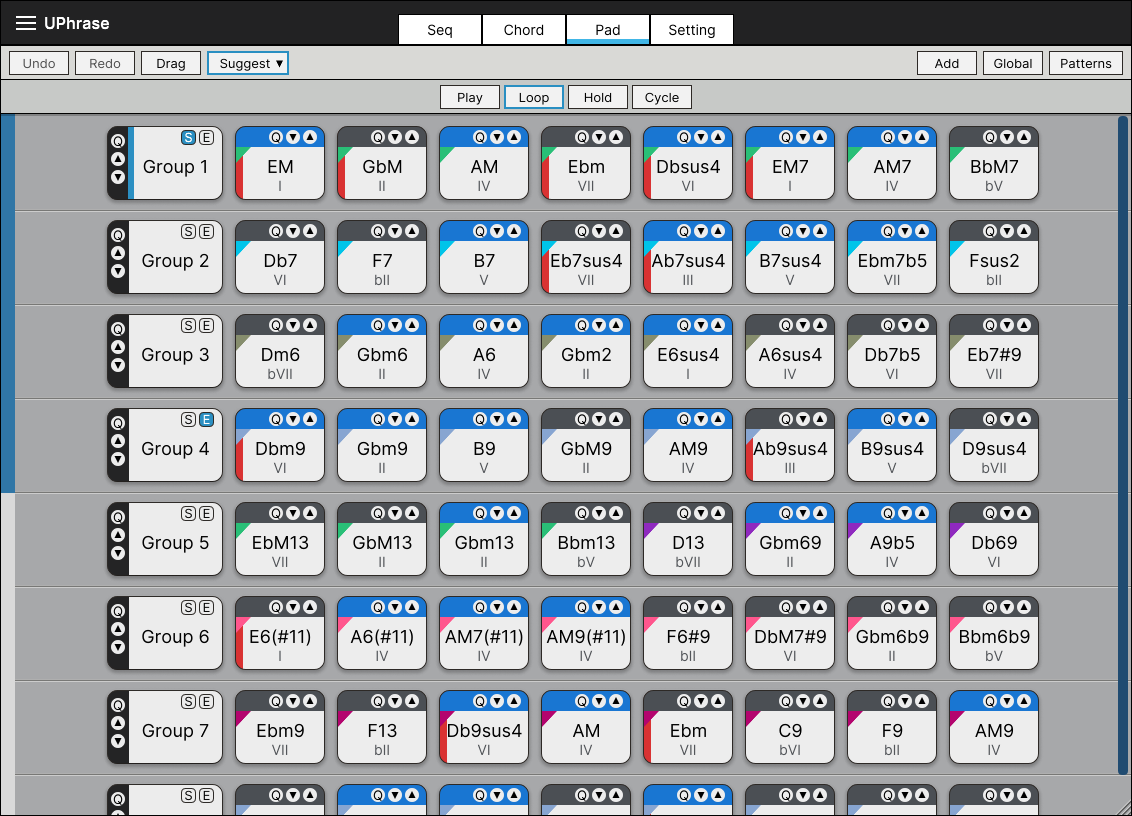The image size is (1132, 816).
Task: Click the up arrow on the Db69 pad
Action: pyautogui.click(x=1024, y=513)
